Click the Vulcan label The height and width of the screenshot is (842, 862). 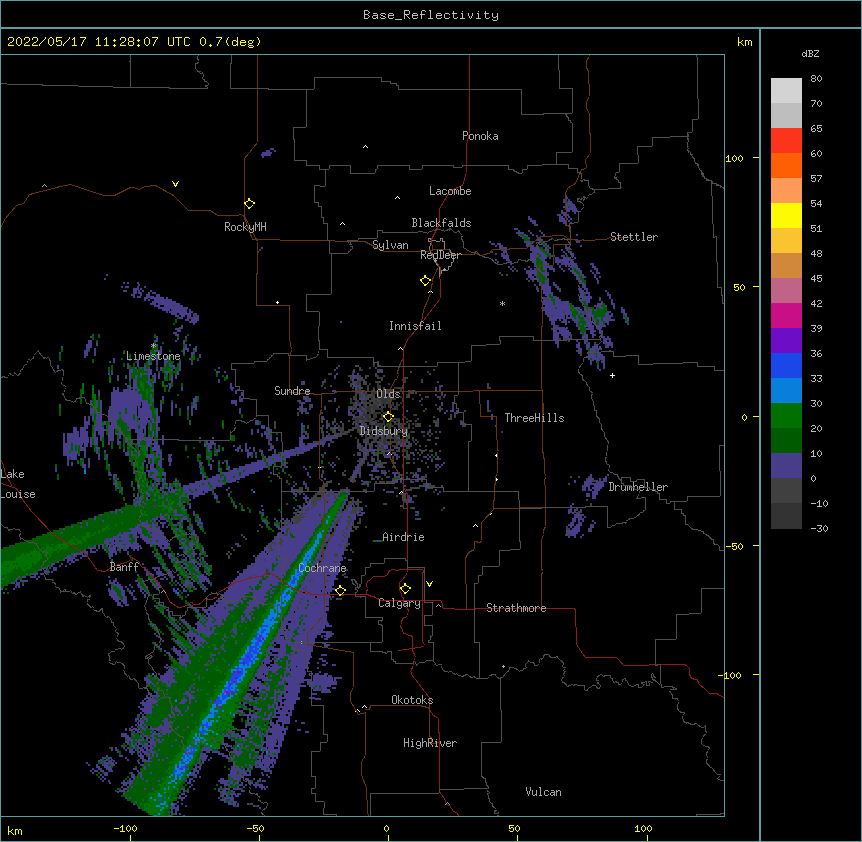pyautogui.click(x=543, y=792)
